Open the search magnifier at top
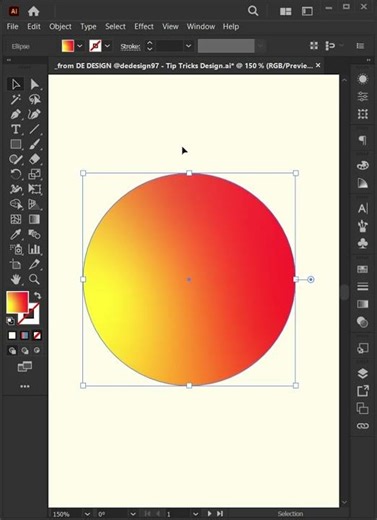377x520 pixels. [253, 11]
